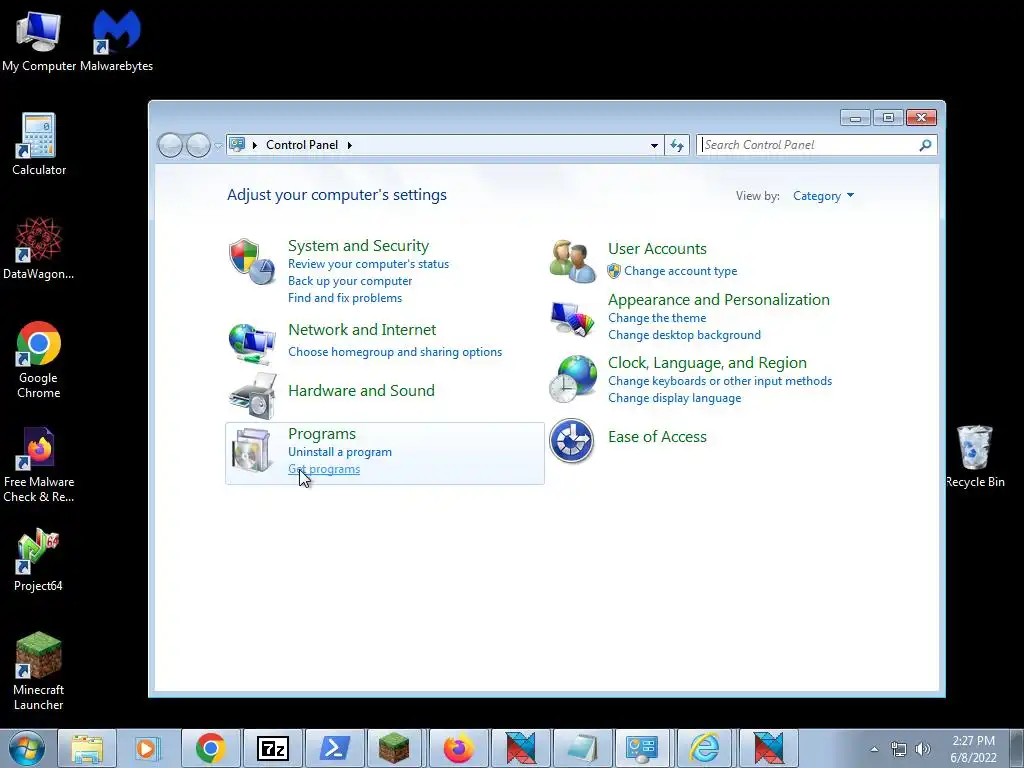Click the taskbar clock and date
This screenshot has height=768, width=1024.
pyautogui.click(x=973, y=749)
